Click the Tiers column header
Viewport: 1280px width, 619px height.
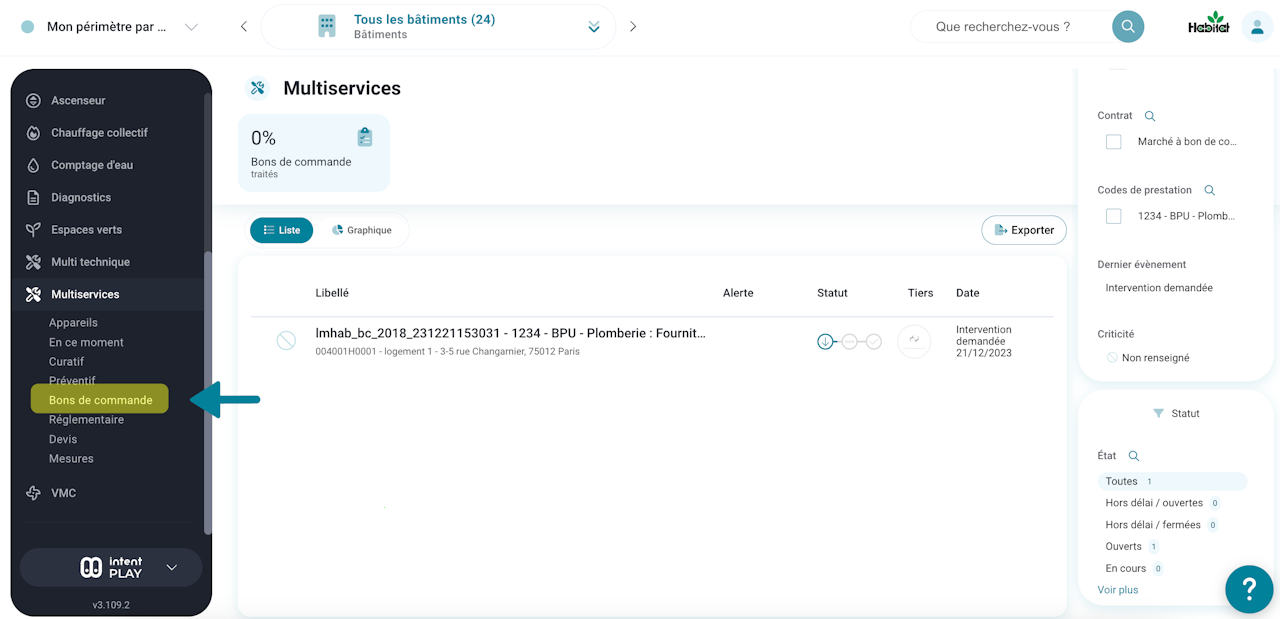pos(920,293)
